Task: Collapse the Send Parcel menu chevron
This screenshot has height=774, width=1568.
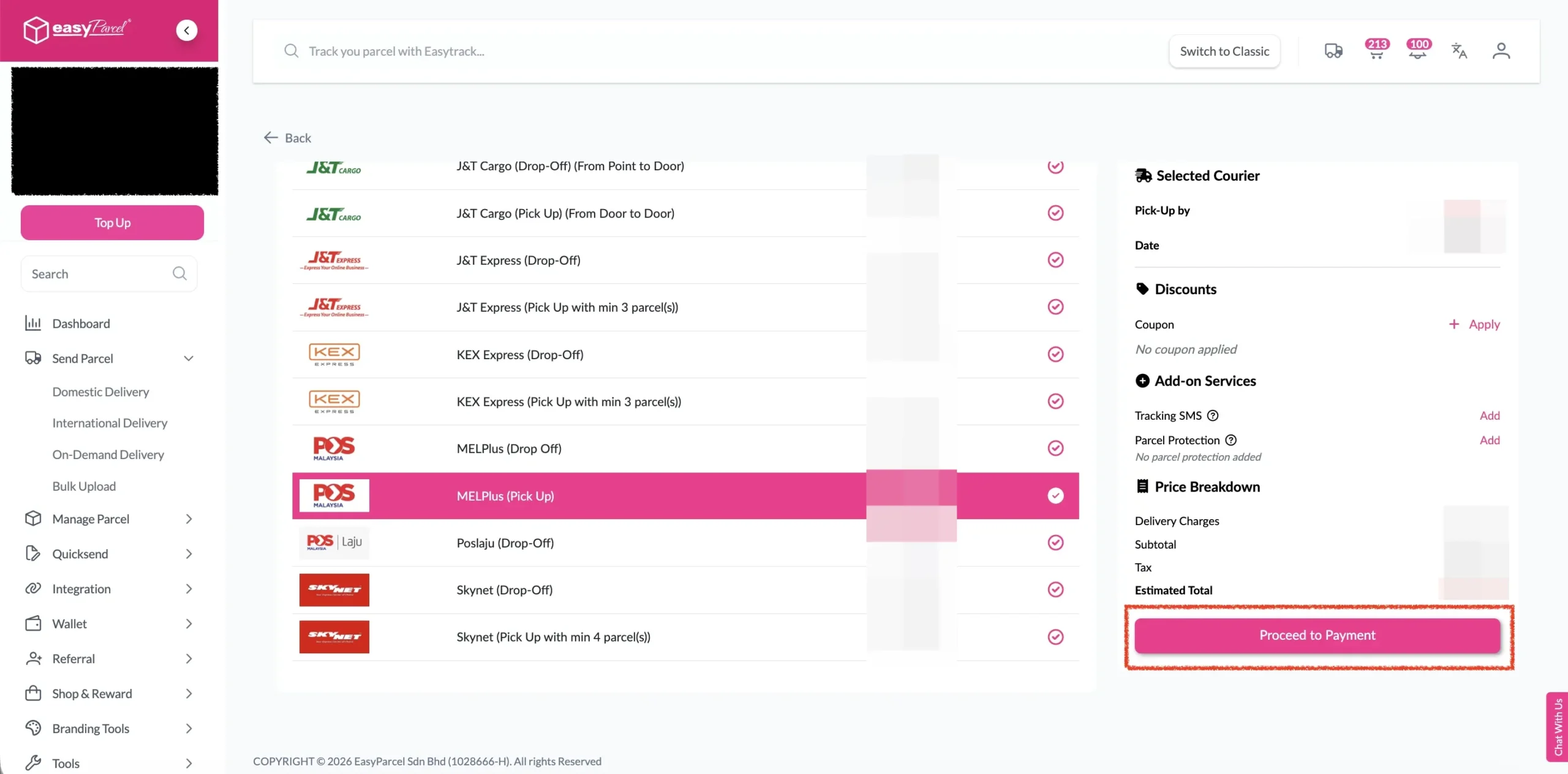Action: click(x=189, y=359)
